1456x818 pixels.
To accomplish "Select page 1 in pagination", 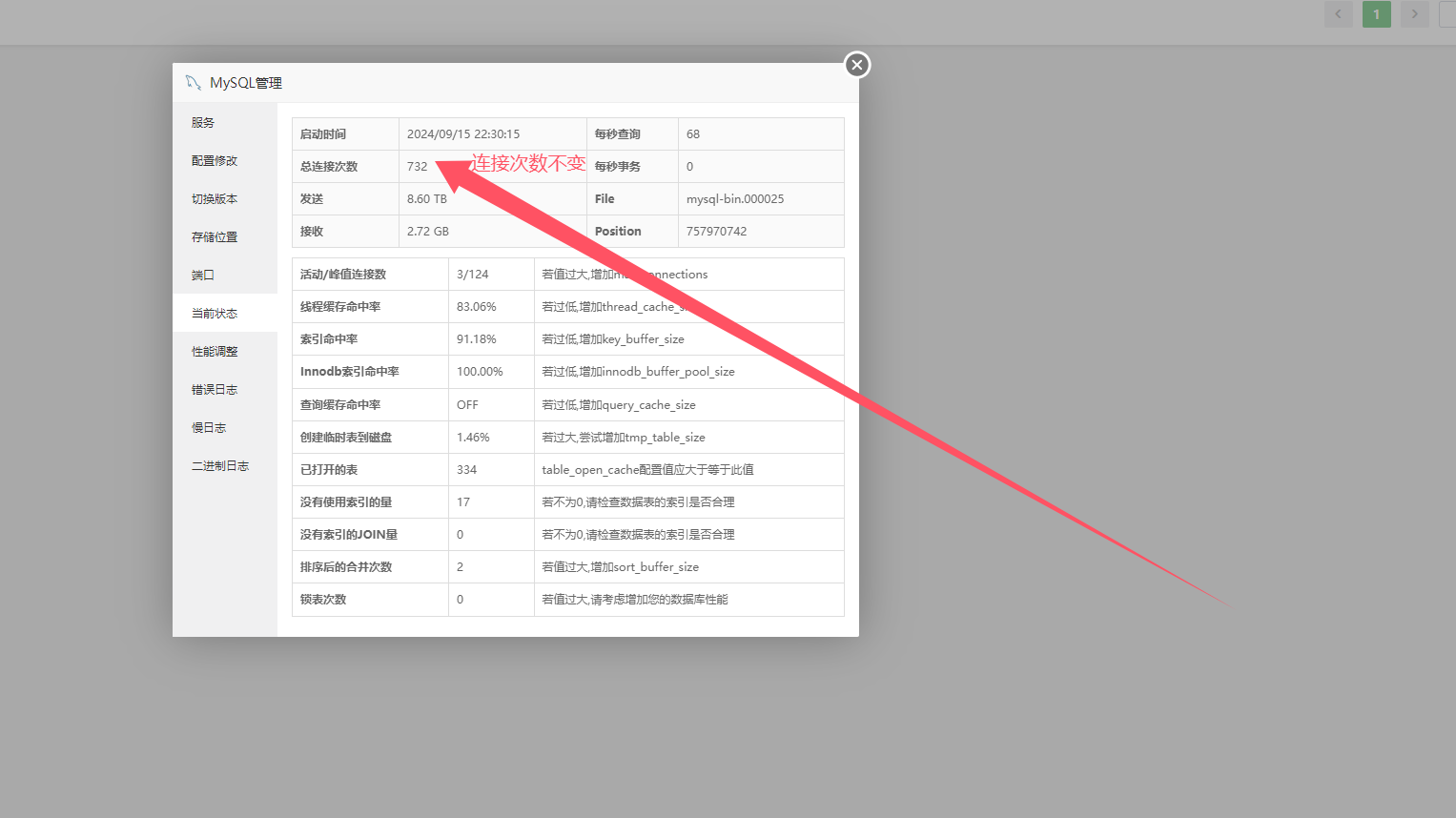I will [x=1377, y=14].
